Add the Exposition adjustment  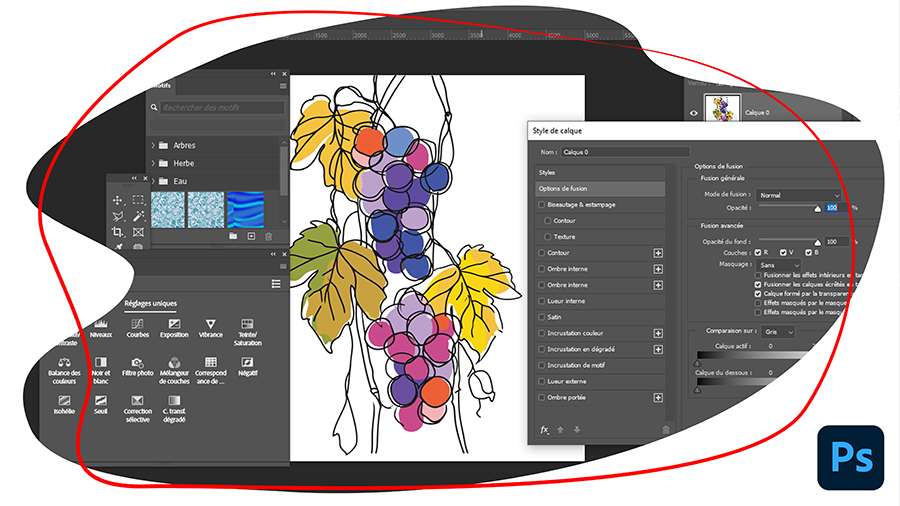click(174, 328)
